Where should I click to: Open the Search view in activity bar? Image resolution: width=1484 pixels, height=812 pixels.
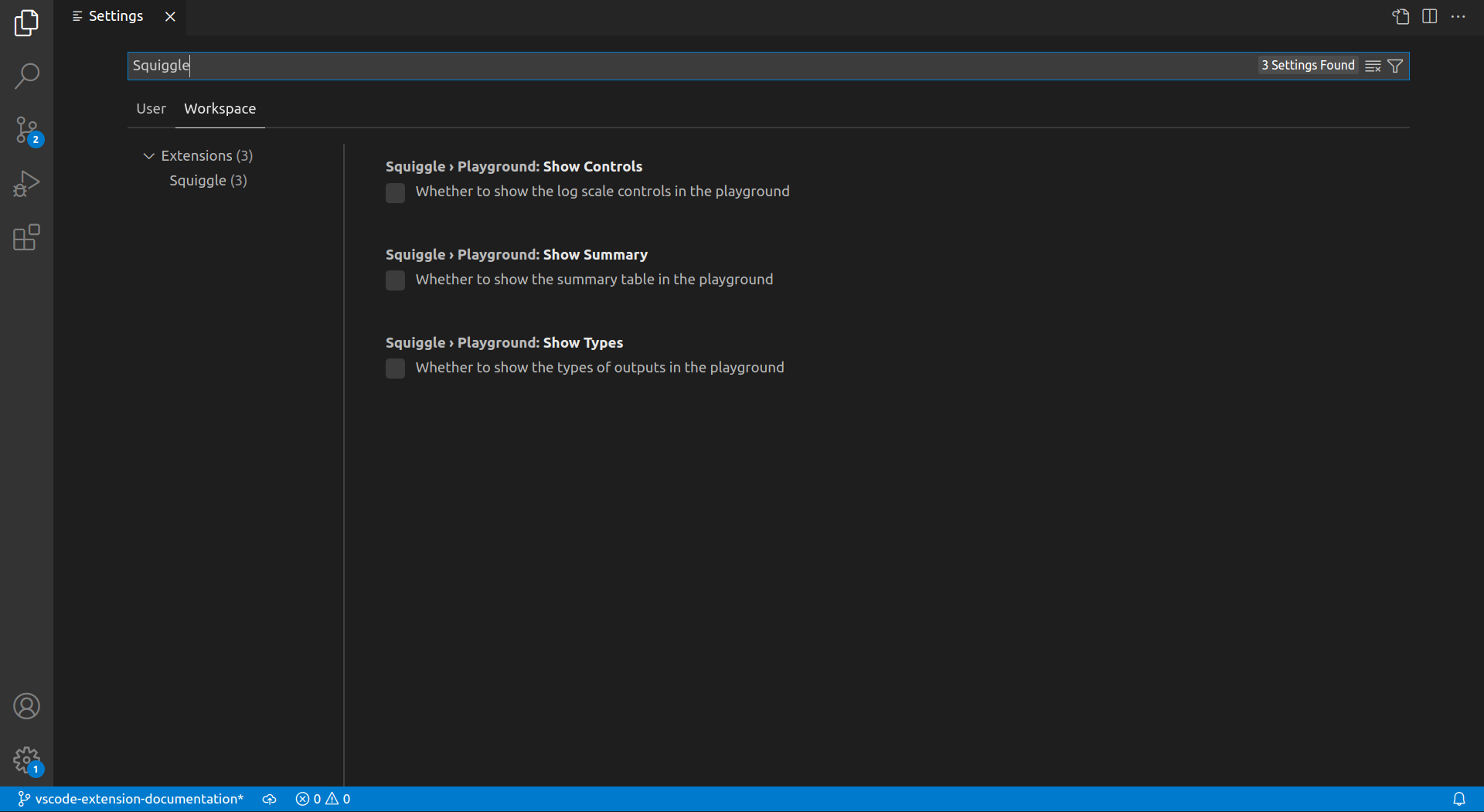coord(26,76)
